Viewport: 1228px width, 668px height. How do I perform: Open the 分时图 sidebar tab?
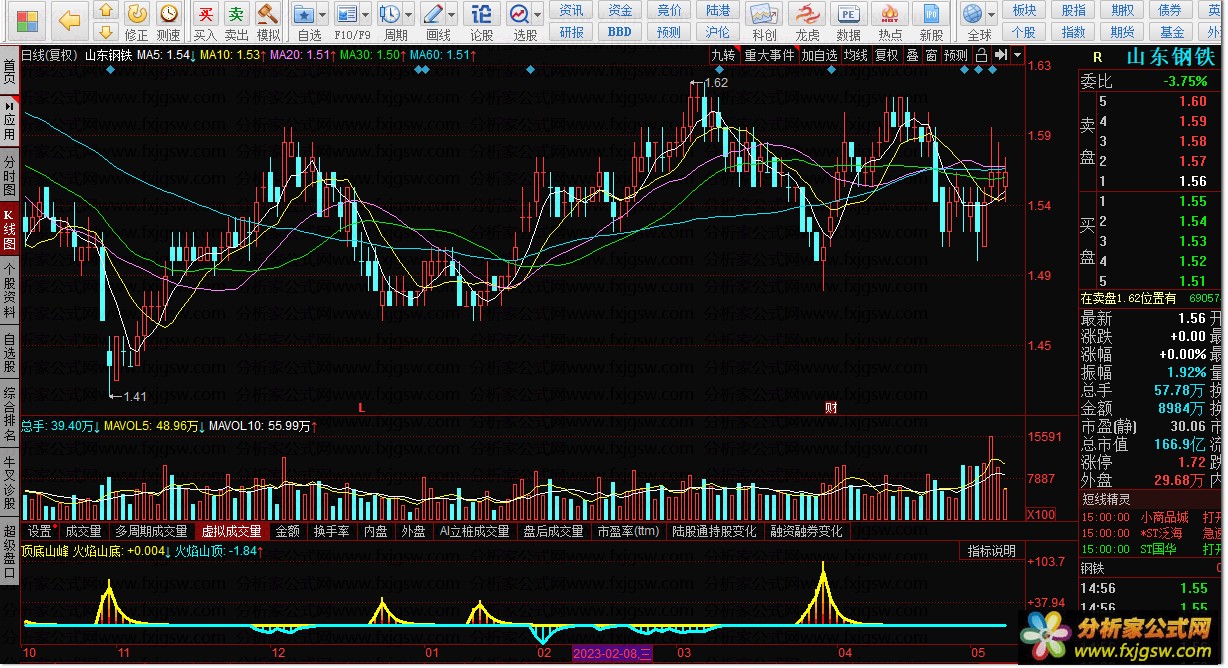[9, 177]
